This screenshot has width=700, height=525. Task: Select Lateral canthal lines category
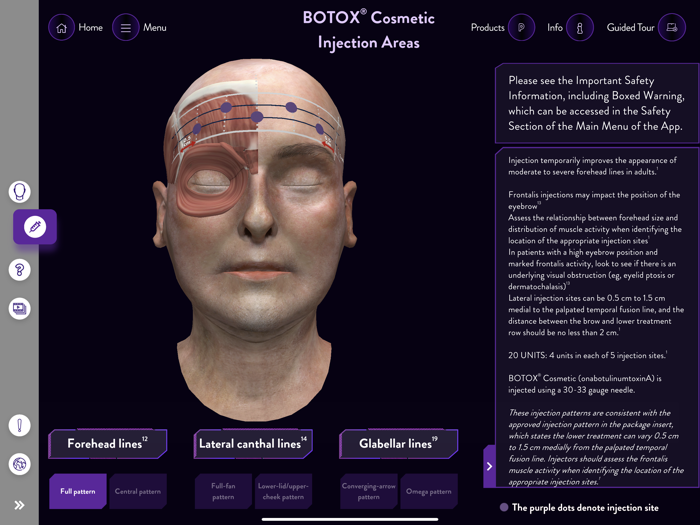coord(253,444)
